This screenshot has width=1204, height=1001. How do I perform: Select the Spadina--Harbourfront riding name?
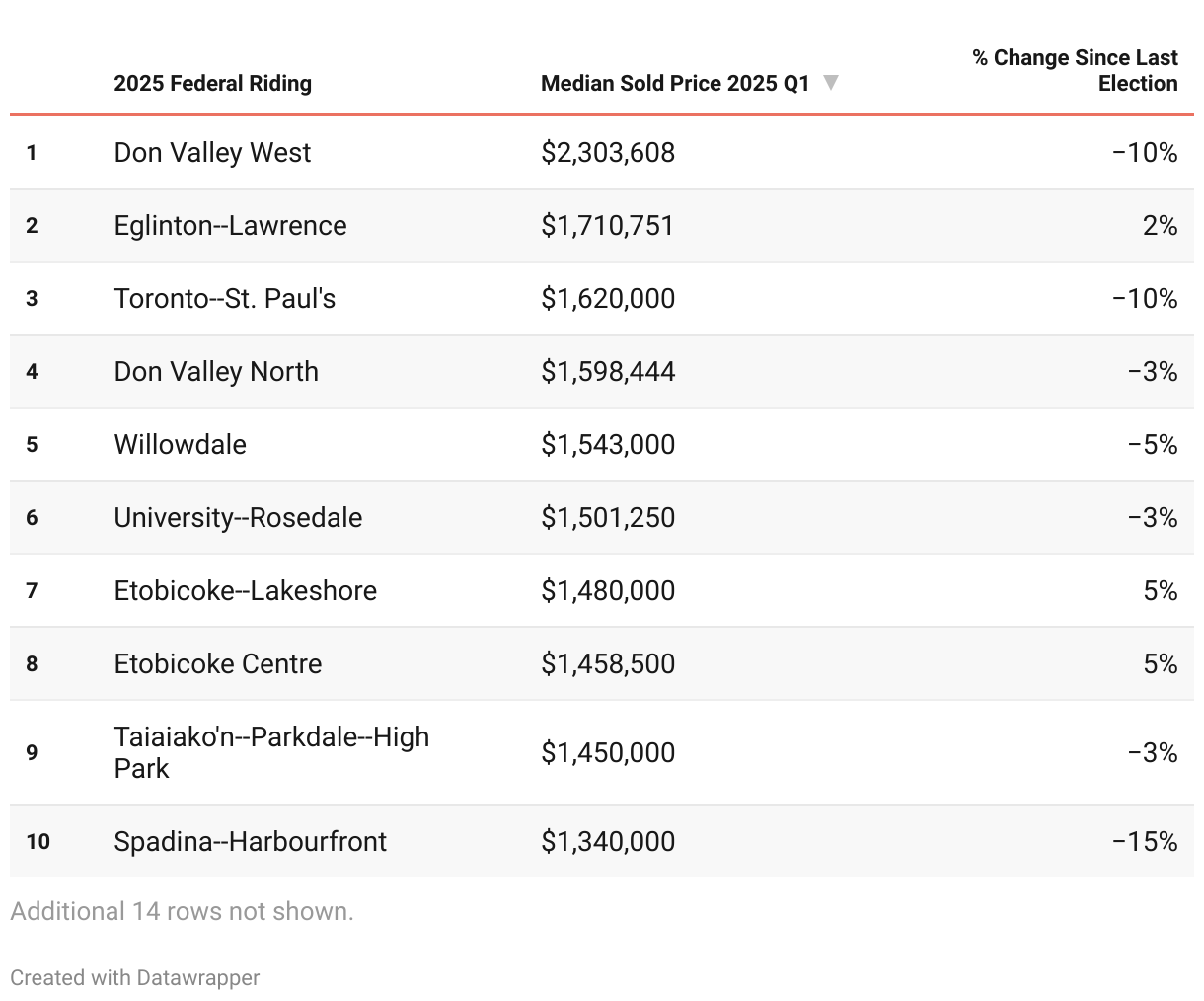click(x=250, y=841)
